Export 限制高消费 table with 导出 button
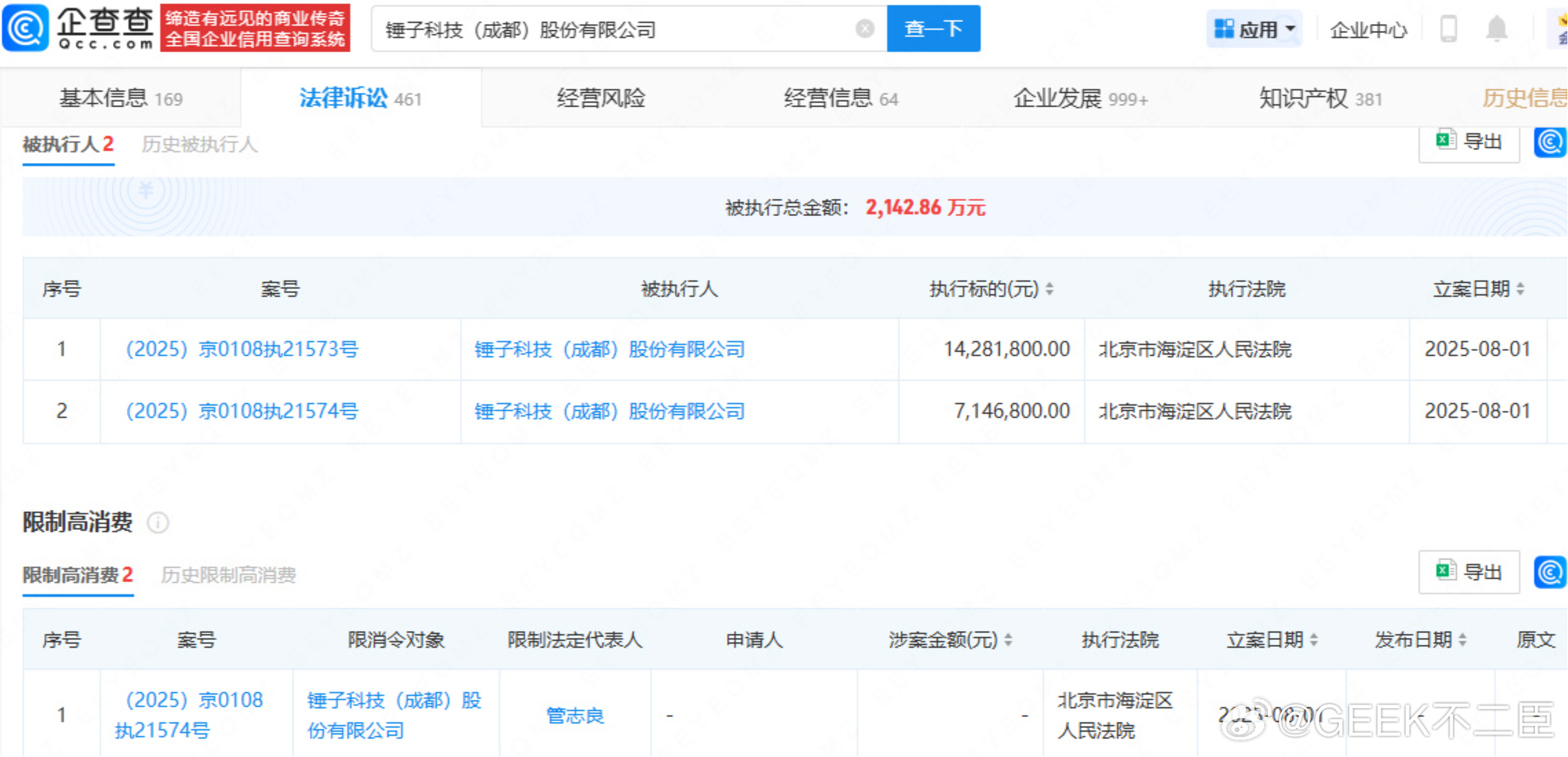1568x757 pixels. [1469, 572]
